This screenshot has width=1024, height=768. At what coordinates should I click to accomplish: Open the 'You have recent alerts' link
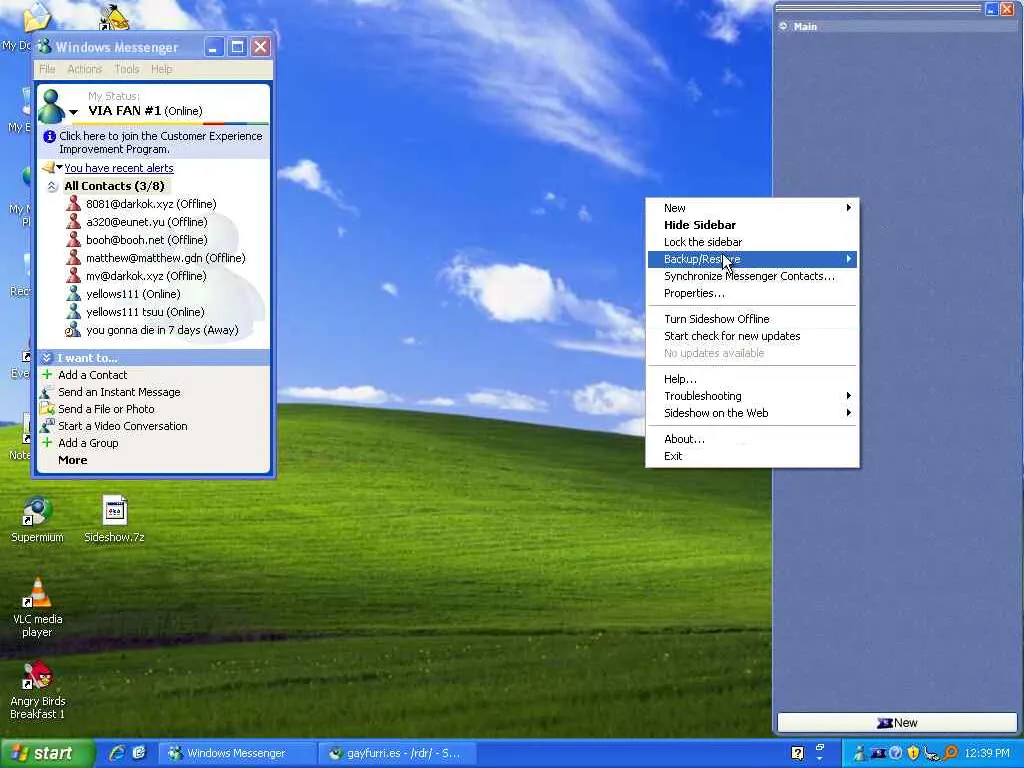click(x=119, y=168)
